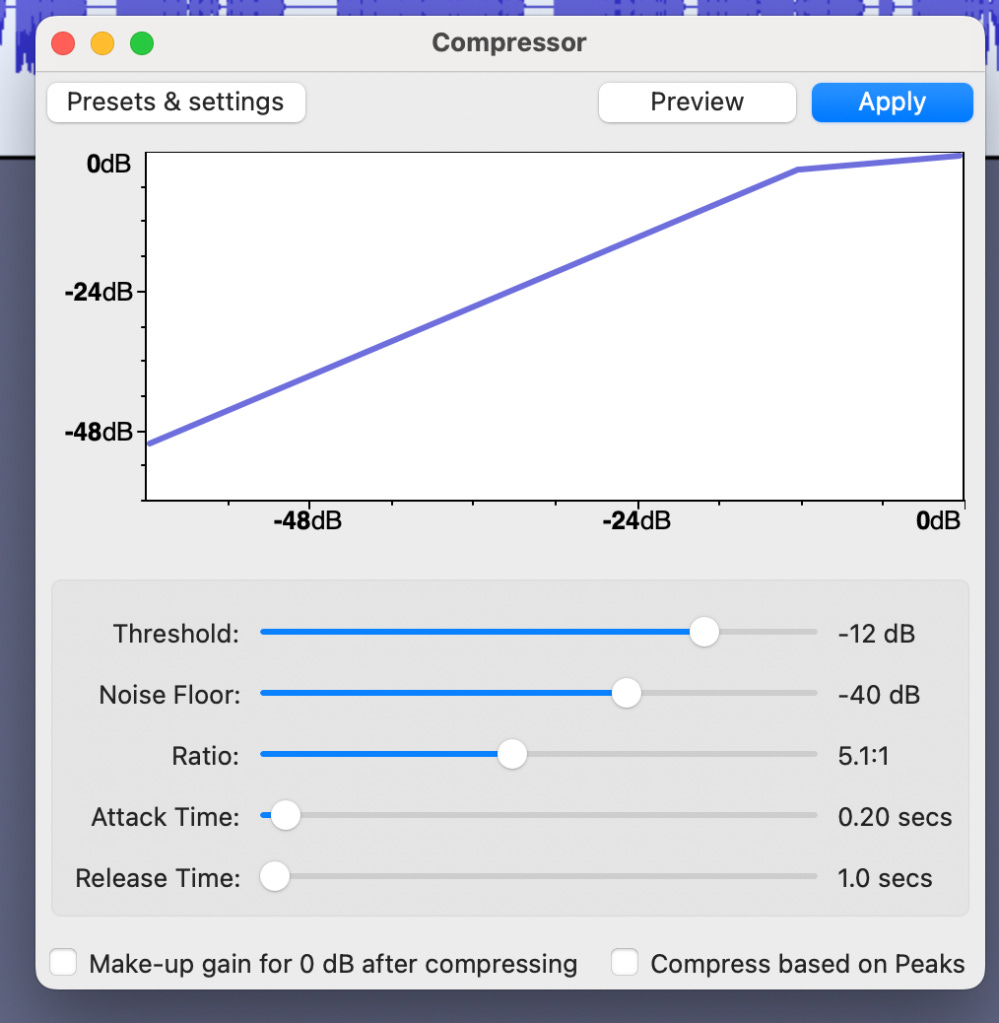Click the 5.1:1 ratio value
The height and width of the screenshot is (1023, 999).
click(x=863, y=756)
